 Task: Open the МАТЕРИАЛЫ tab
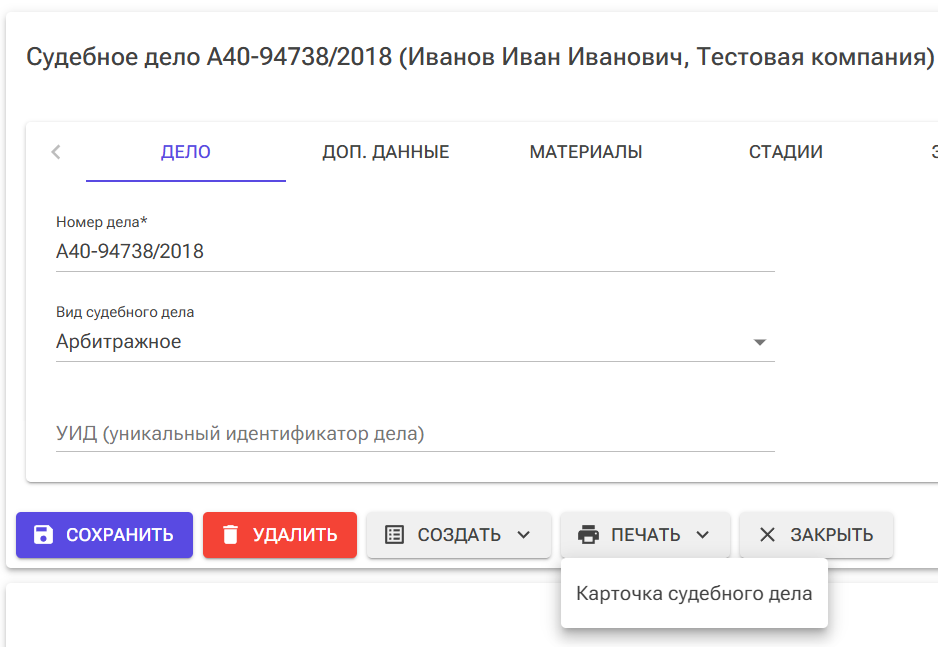(x=586, y=151)
